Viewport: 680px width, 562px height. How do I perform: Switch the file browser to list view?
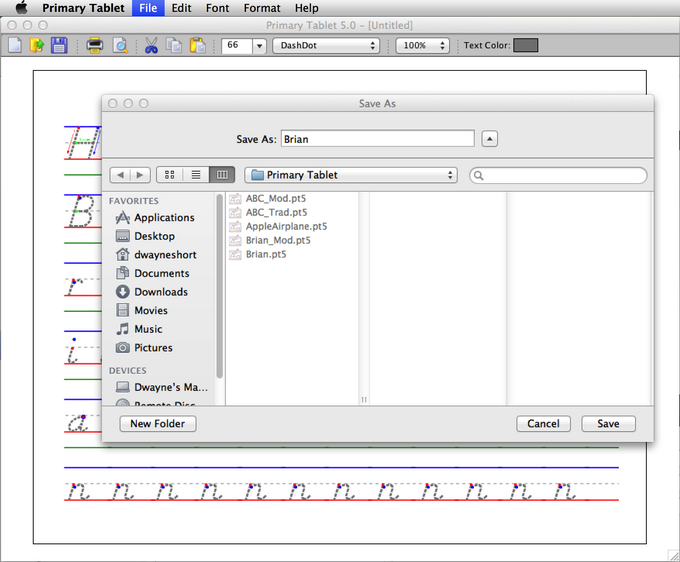[x=195, y=175]
